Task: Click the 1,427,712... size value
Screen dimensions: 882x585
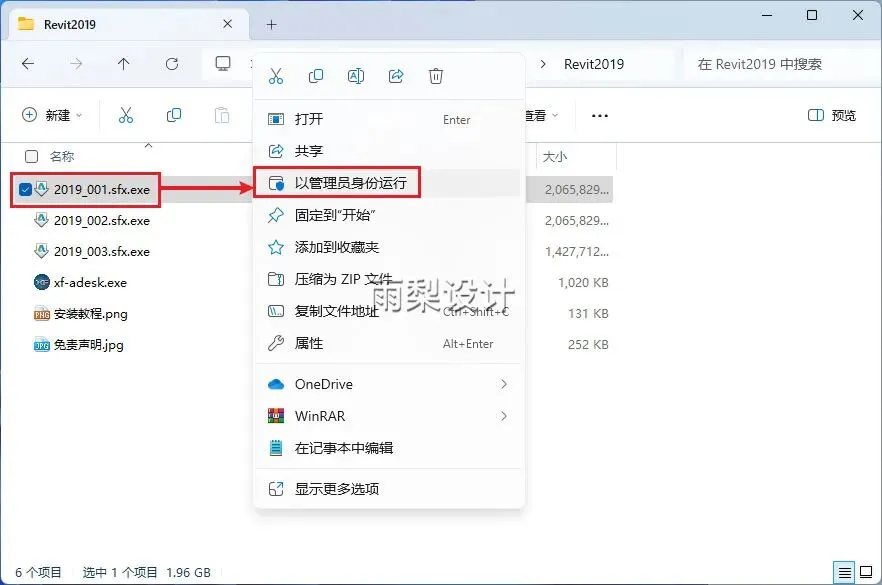Action: coord(577,251)
